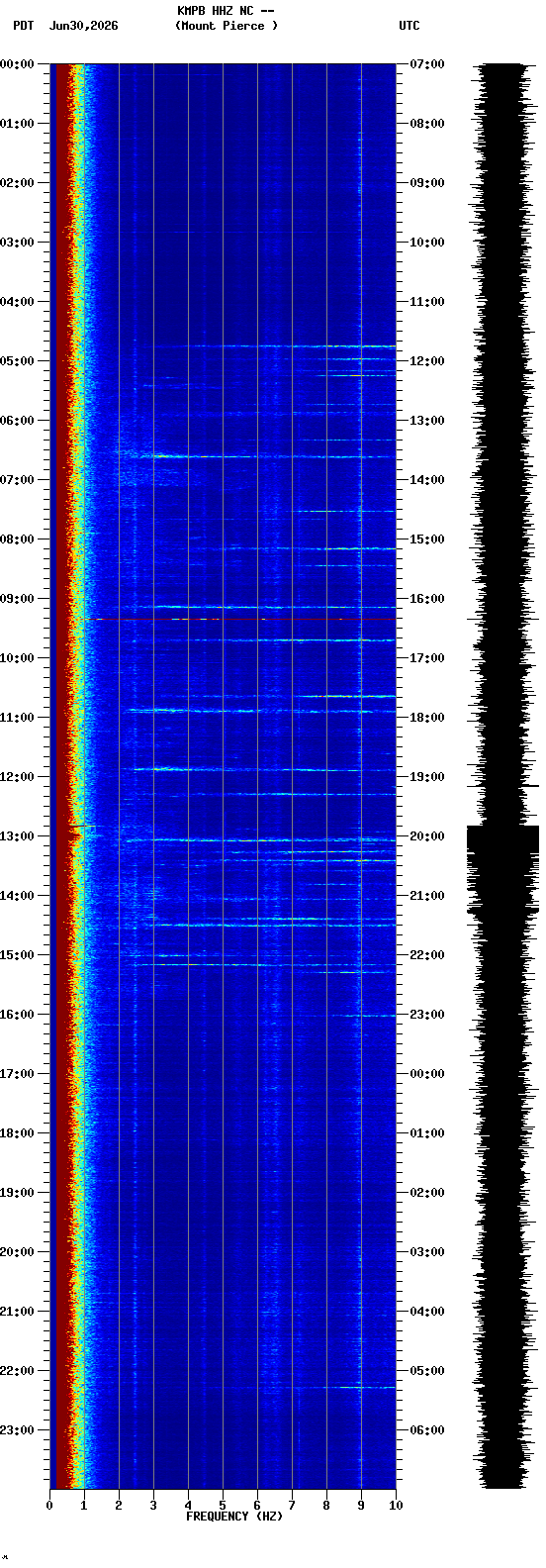Click the 'UTC' timezone label
Image resolution: width=546 pixels, height=1568 pixels.
pyautogui.click(x=409, y=26)
